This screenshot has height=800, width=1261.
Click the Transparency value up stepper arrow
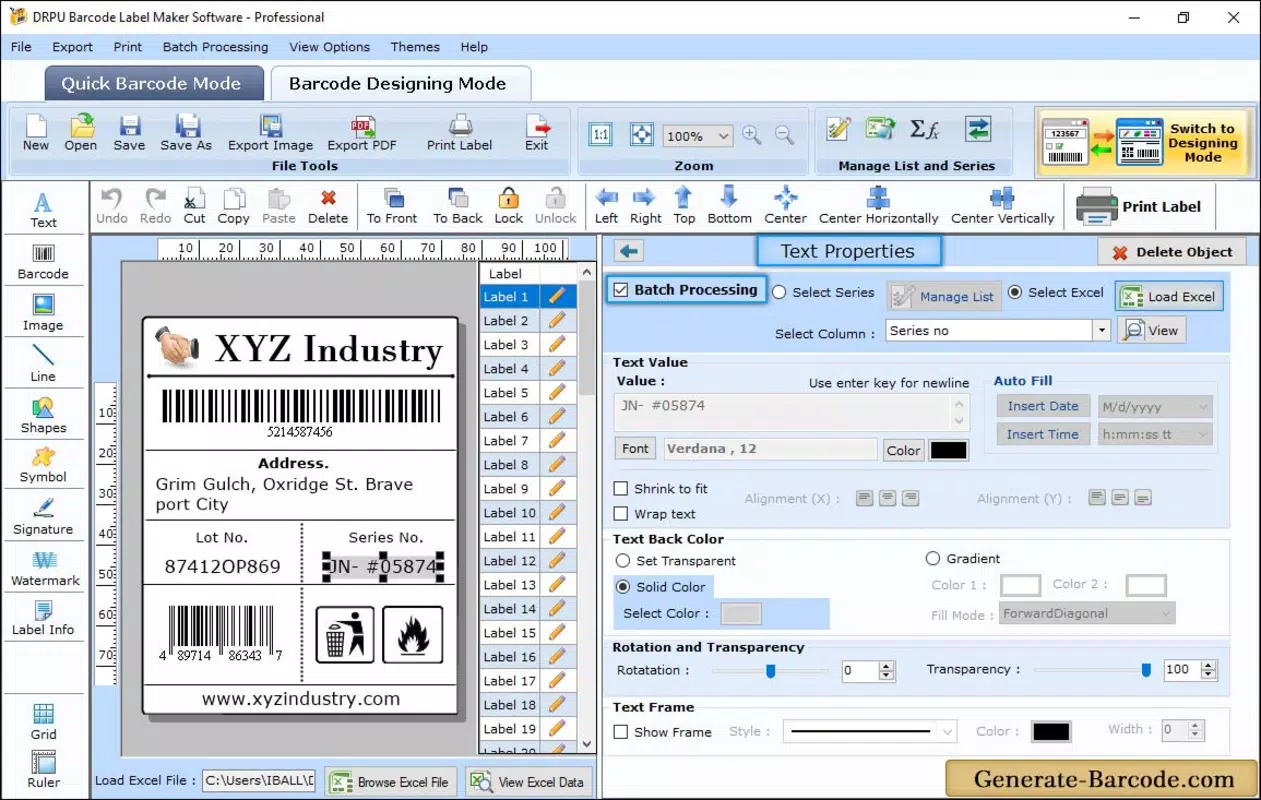click(1209, 666)
